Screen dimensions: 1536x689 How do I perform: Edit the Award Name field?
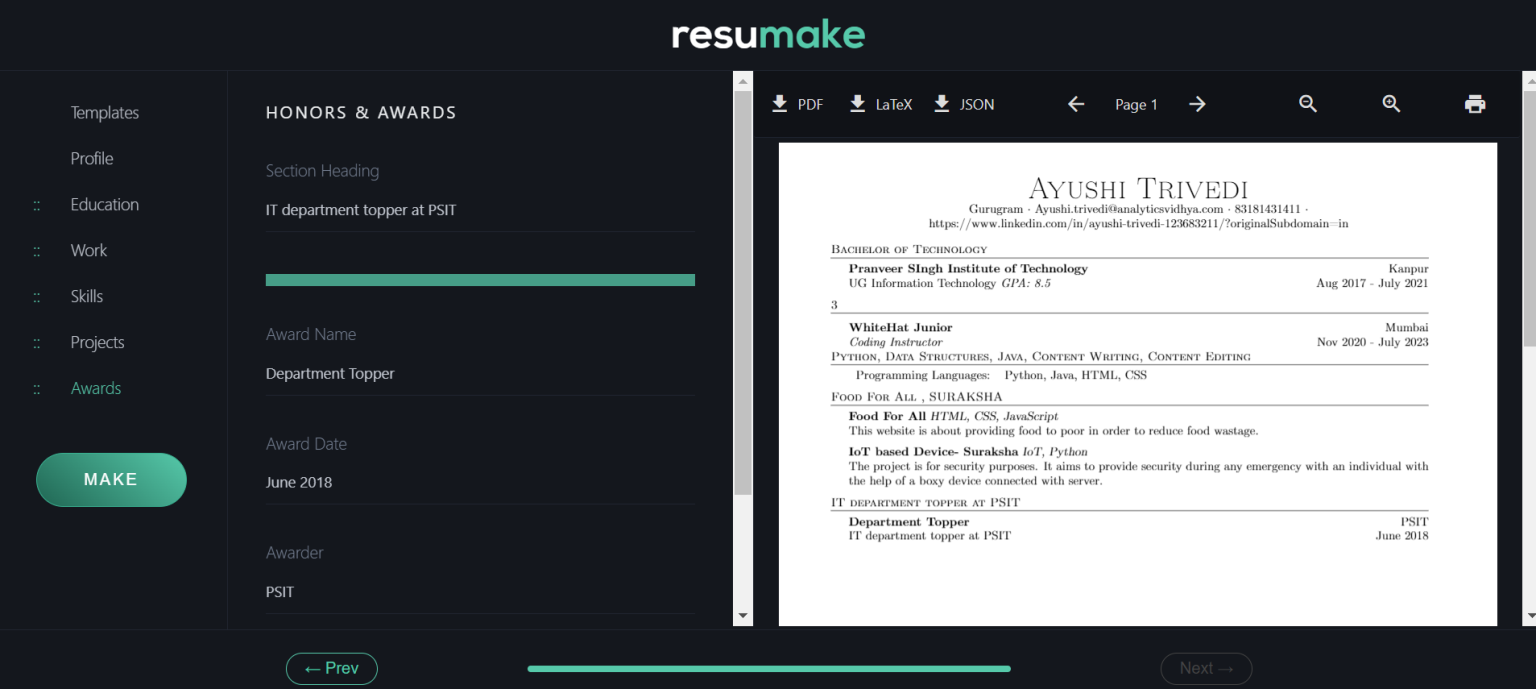[x=480, y=374]
